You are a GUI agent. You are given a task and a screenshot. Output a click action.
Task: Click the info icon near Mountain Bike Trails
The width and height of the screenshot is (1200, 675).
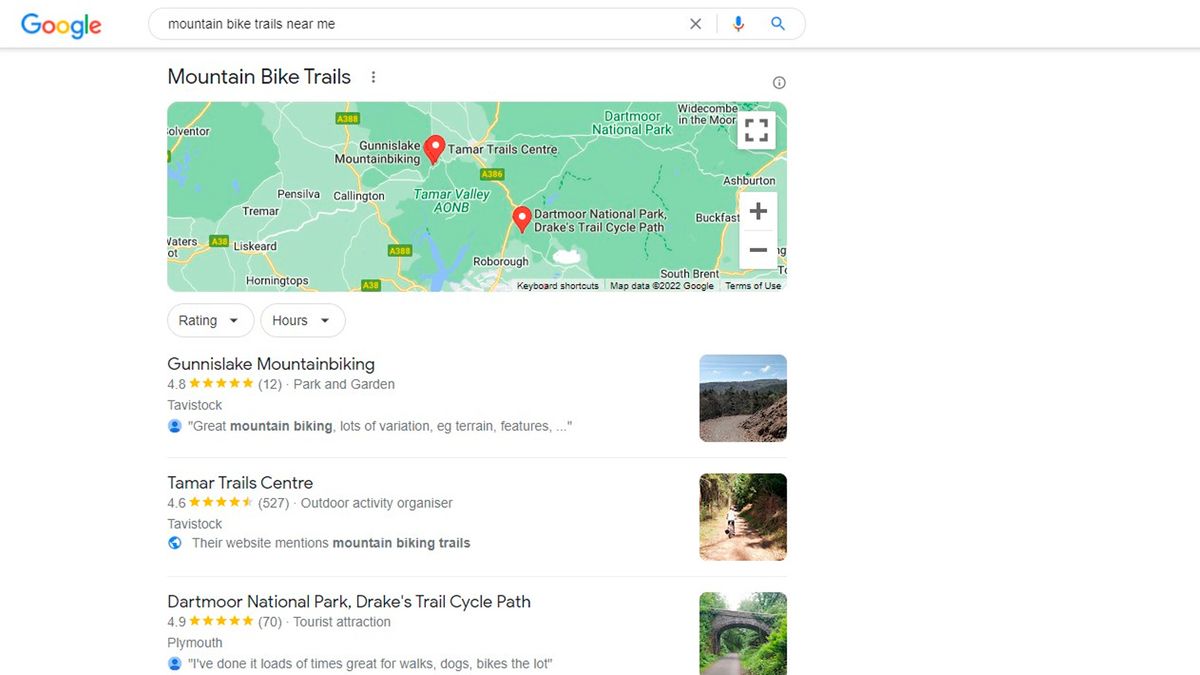tap(778, 82)
